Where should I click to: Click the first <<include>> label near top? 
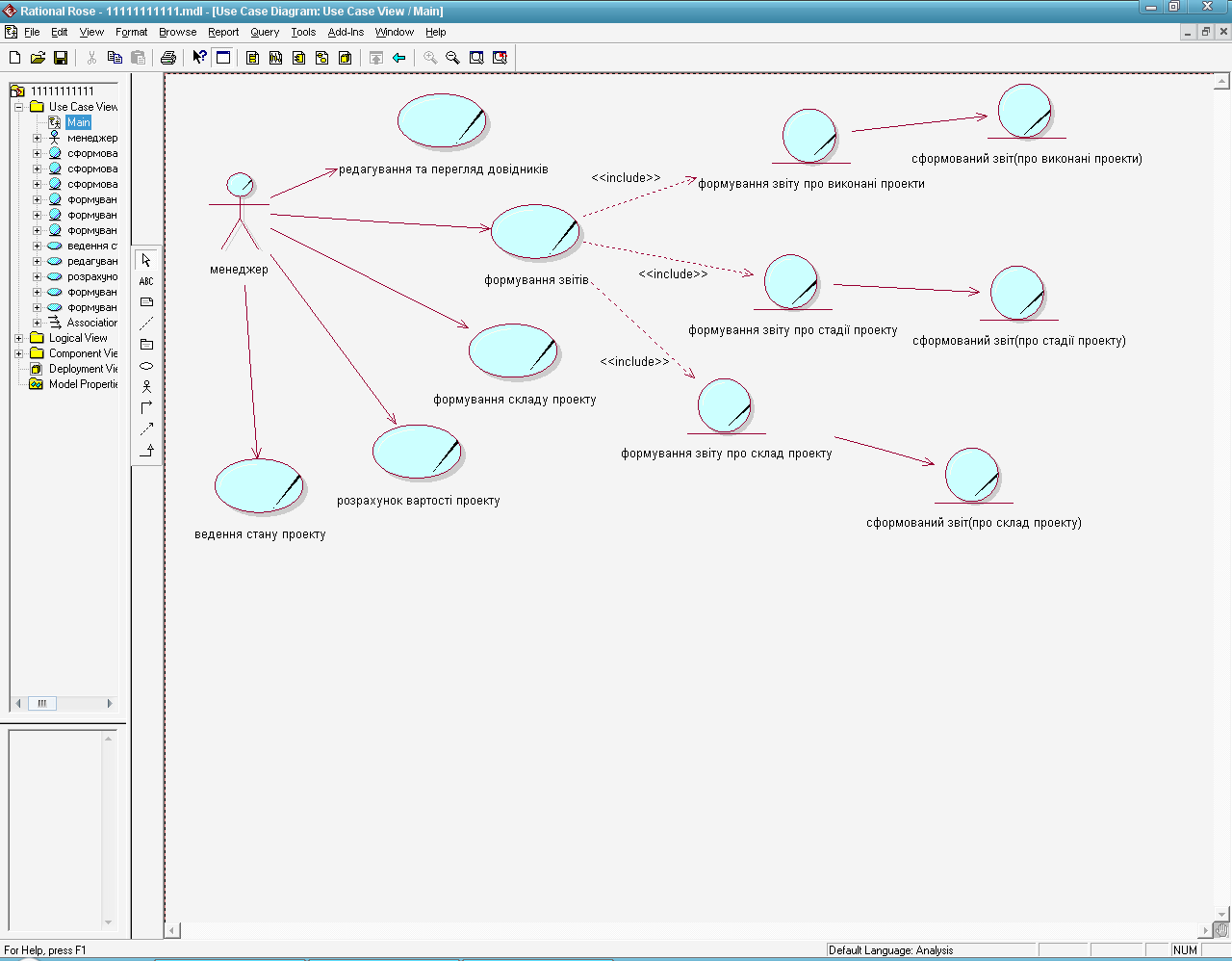[x=626, y=178]
